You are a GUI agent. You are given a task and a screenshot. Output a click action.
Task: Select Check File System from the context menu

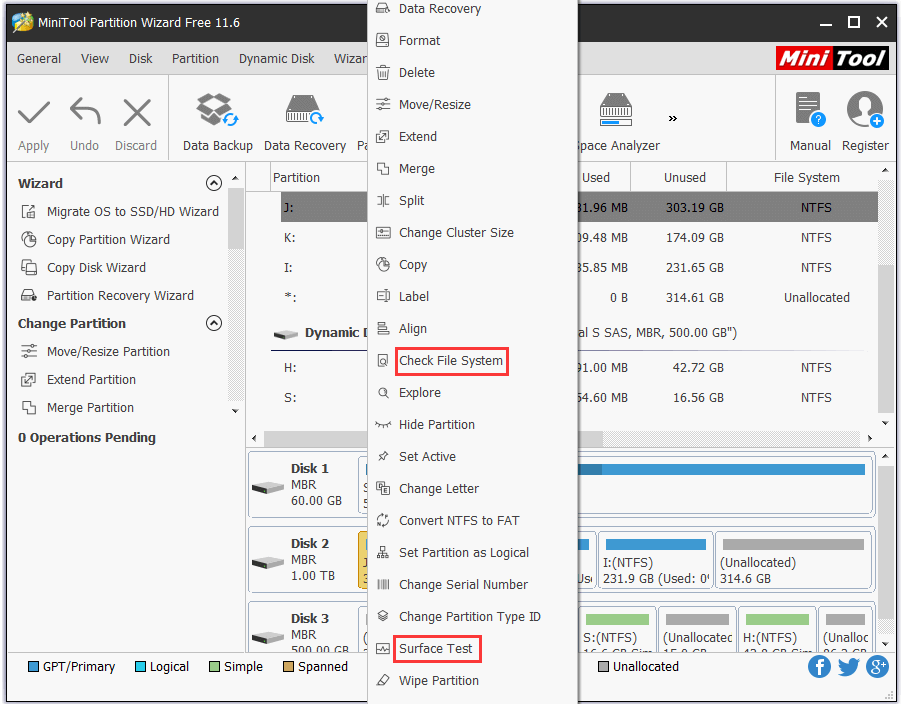[451, 361]
